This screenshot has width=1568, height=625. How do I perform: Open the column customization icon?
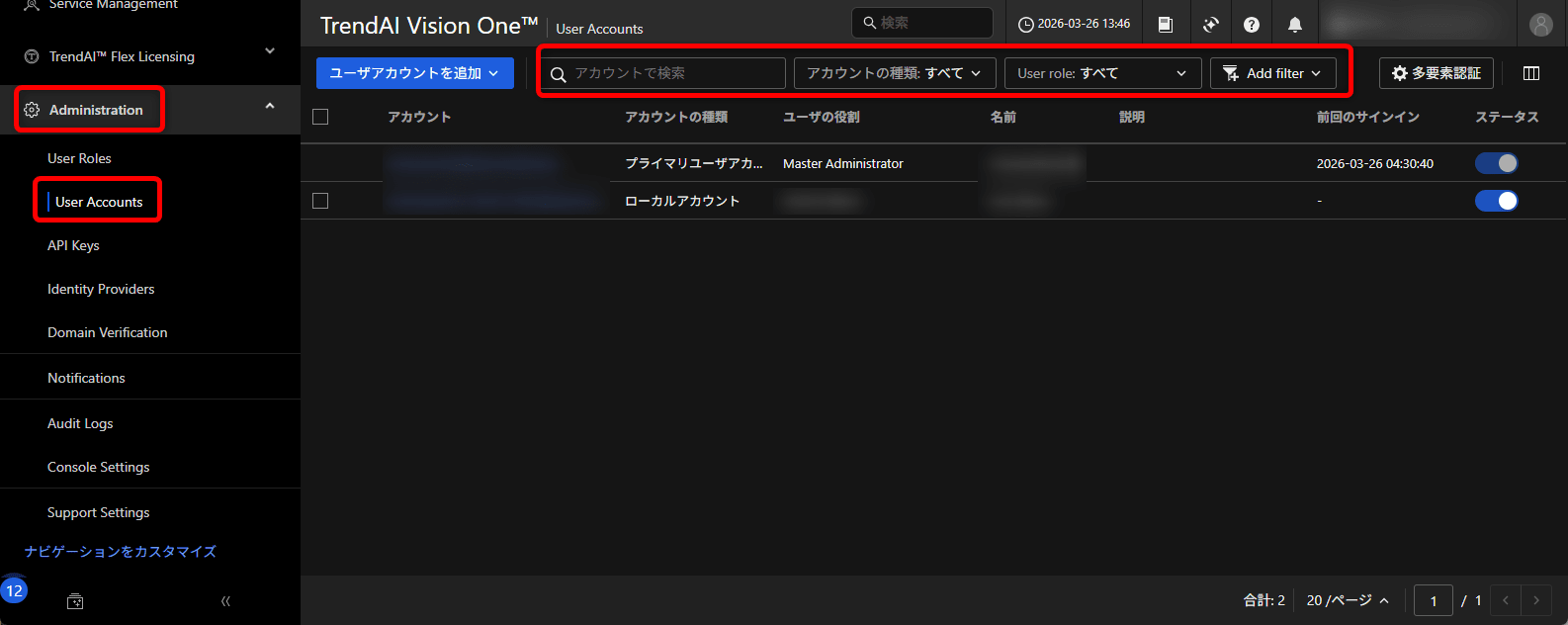1531,73
